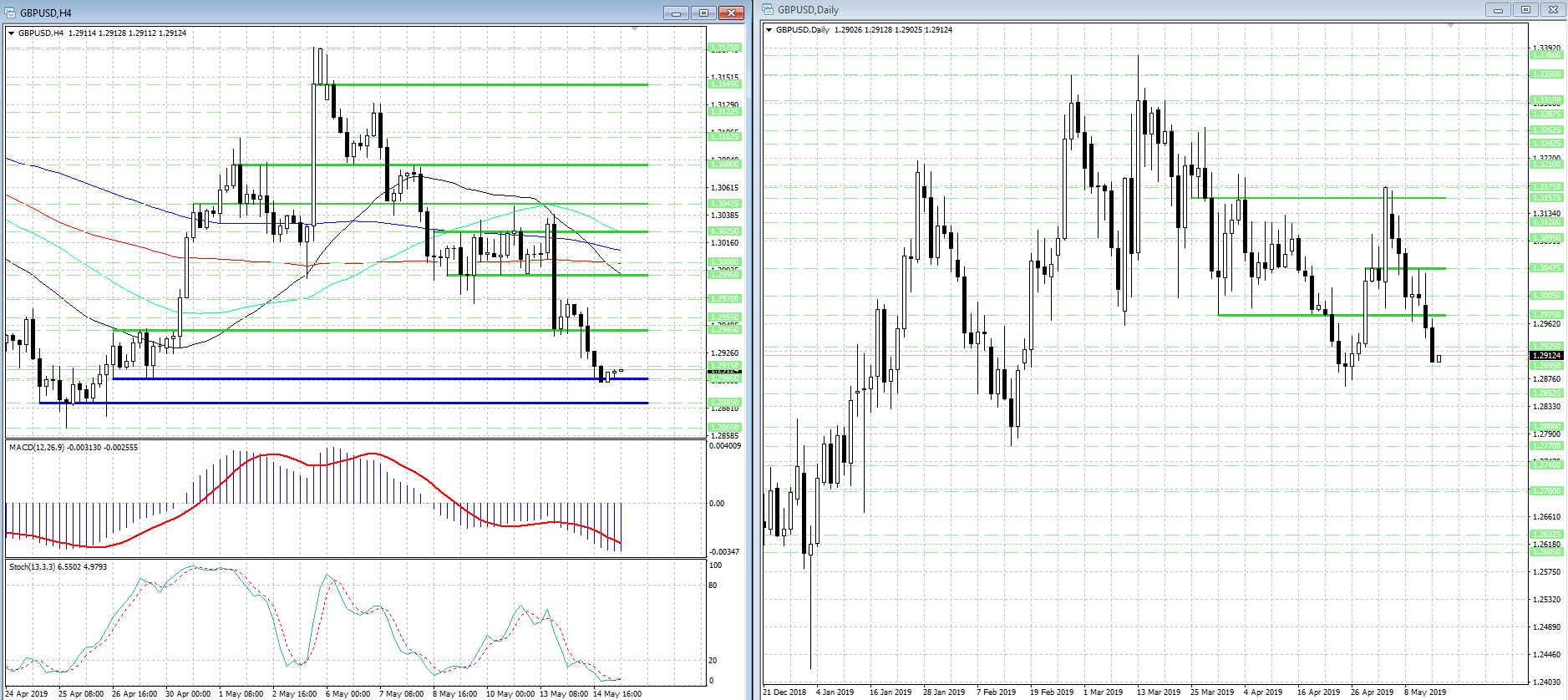Select the Stoch(13,3,3) indicator label
The width and height of the screenshot is (1568, 700).
58,567
